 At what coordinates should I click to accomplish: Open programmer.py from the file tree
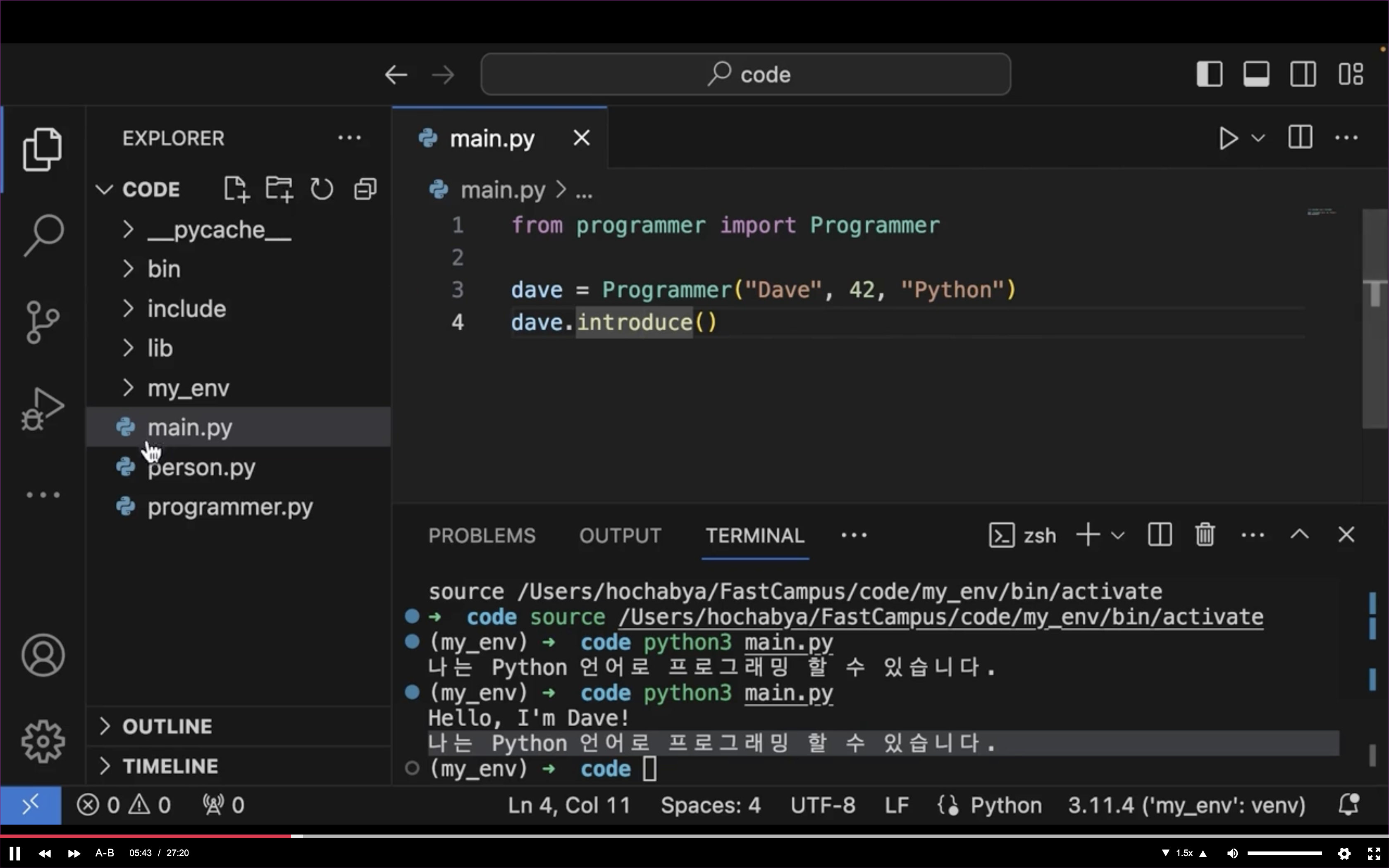coord(229,507)
